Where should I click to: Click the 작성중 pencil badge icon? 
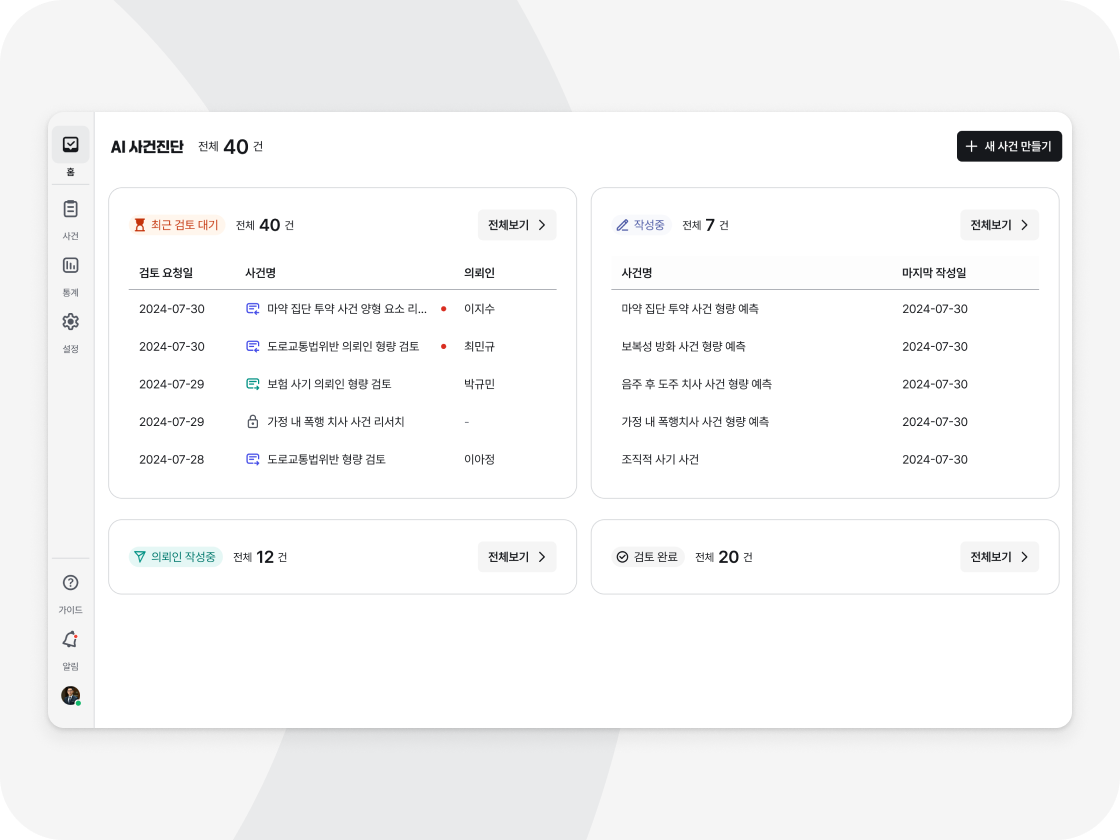tap(623, 225)
